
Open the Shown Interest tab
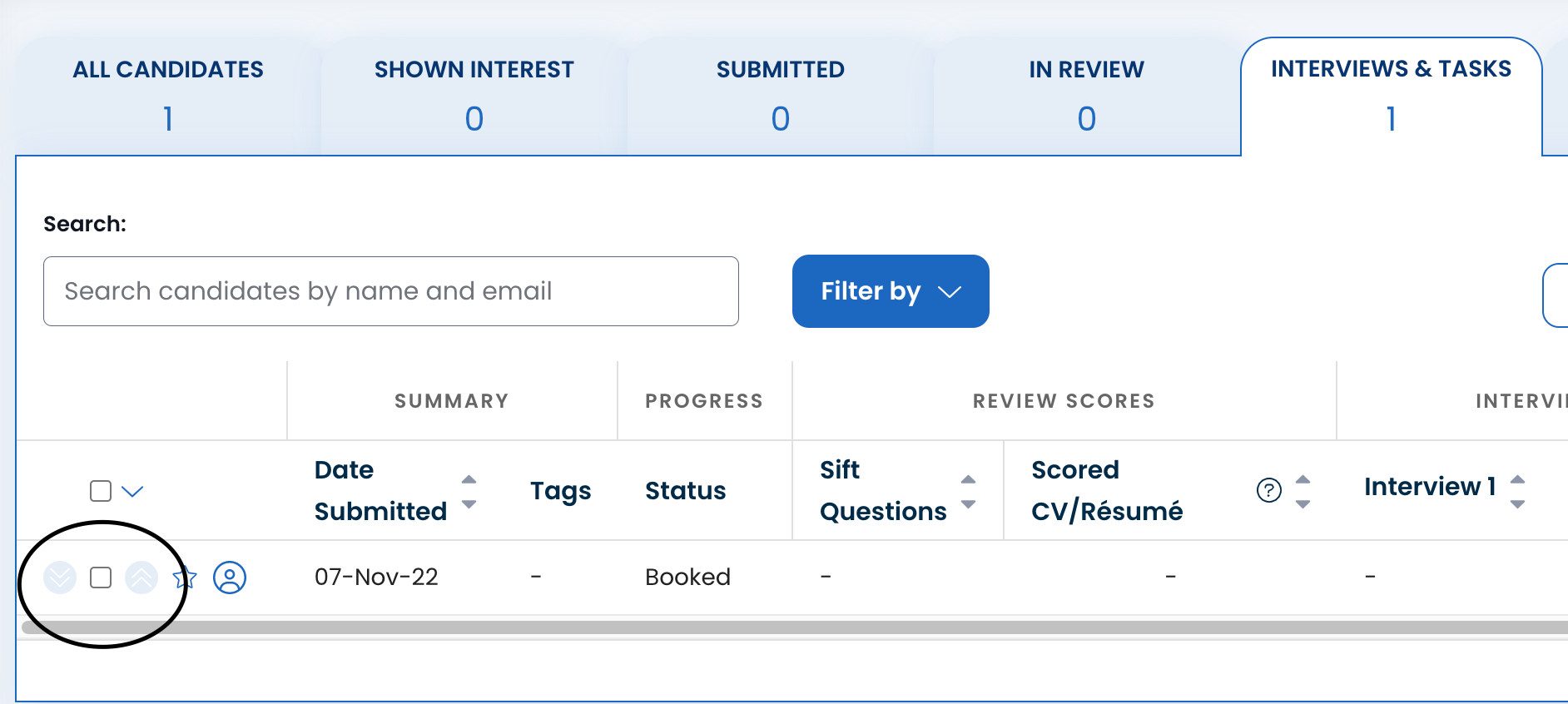point(474,93)
